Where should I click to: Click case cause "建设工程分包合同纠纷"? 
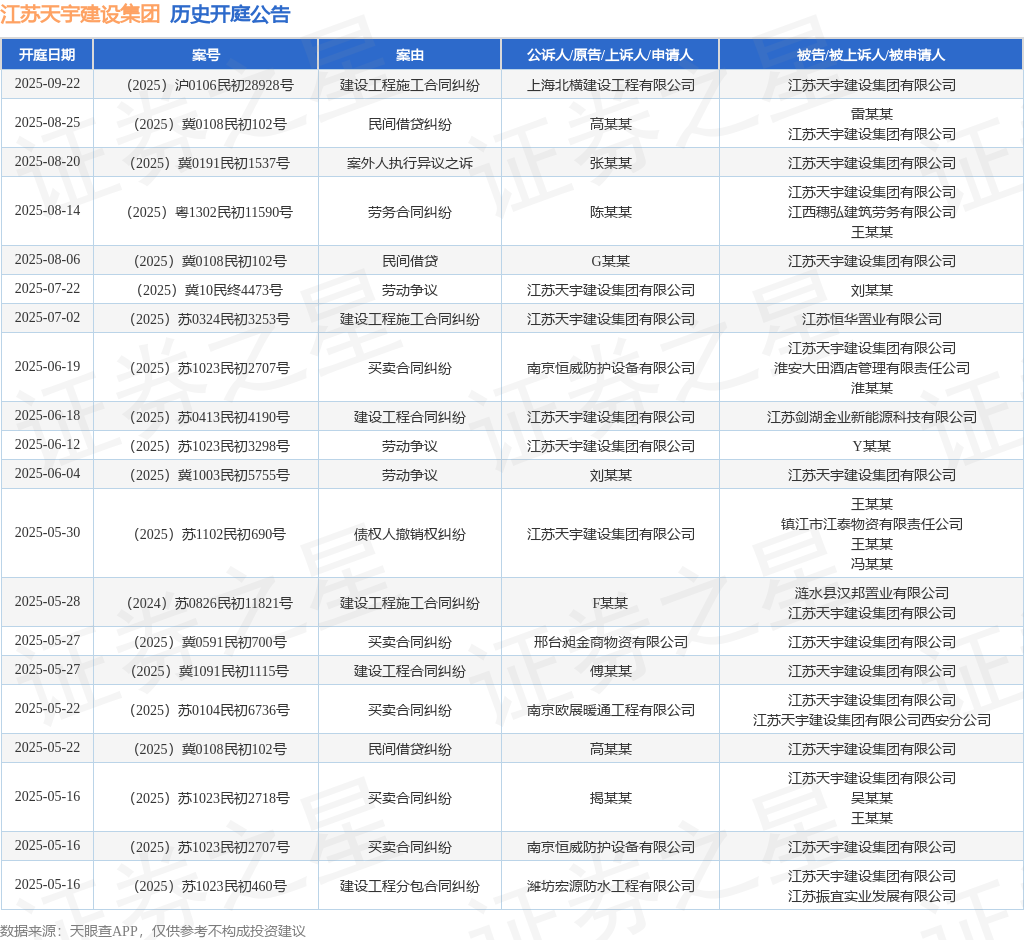point(409,886)
